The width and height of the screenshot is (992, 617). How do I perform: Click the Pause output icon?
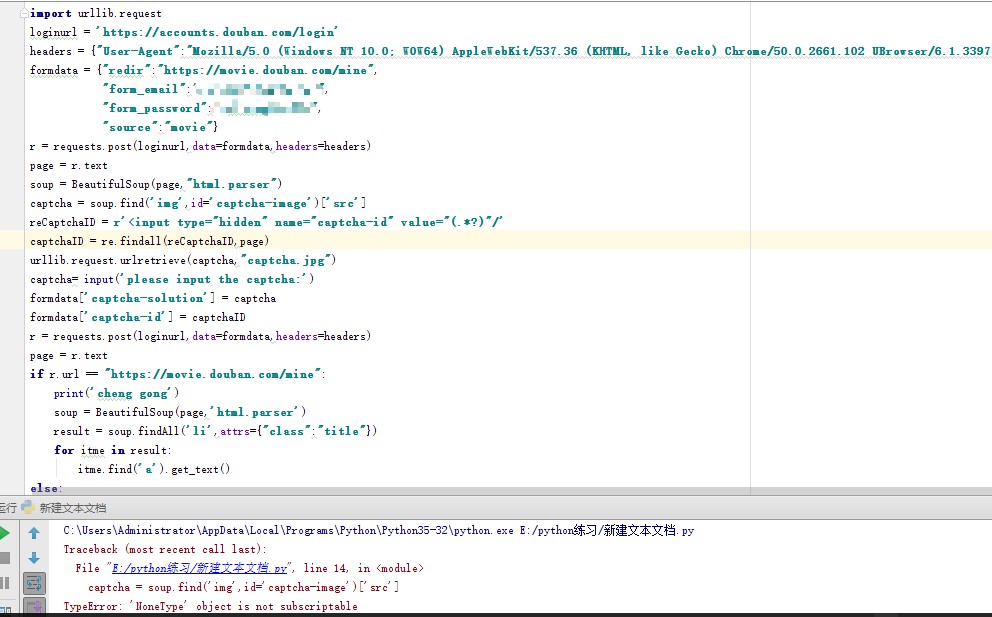(5, 582)
